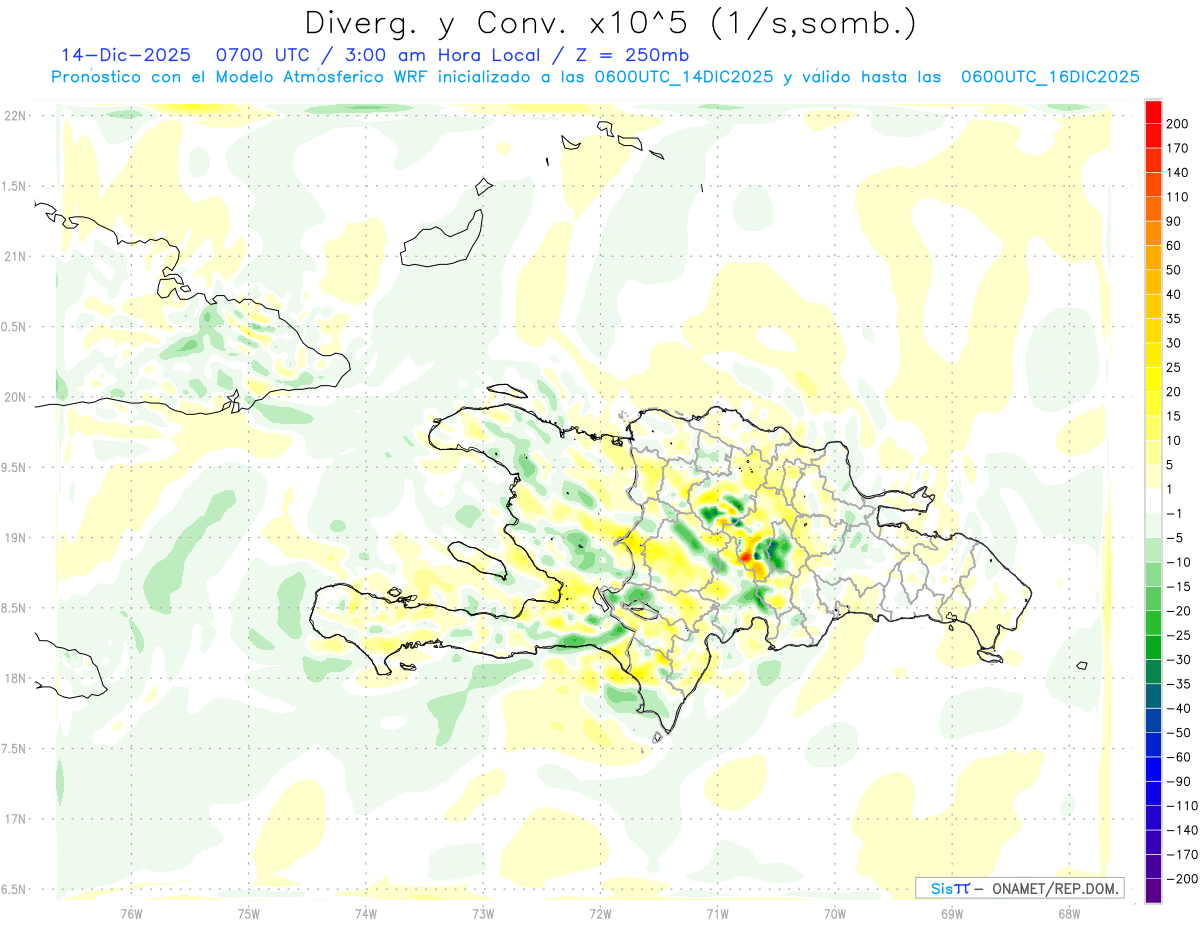This screenshot has height=927, width=1200.
Task: Click the red top swatch of the color bar
Action: click(x=1153, y=112)
